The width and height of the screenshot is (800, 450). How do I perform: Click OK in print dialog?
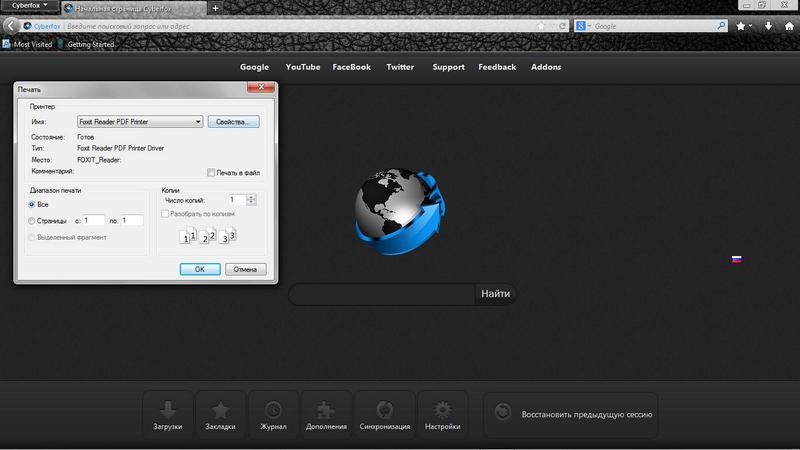[x=200, y=269]
